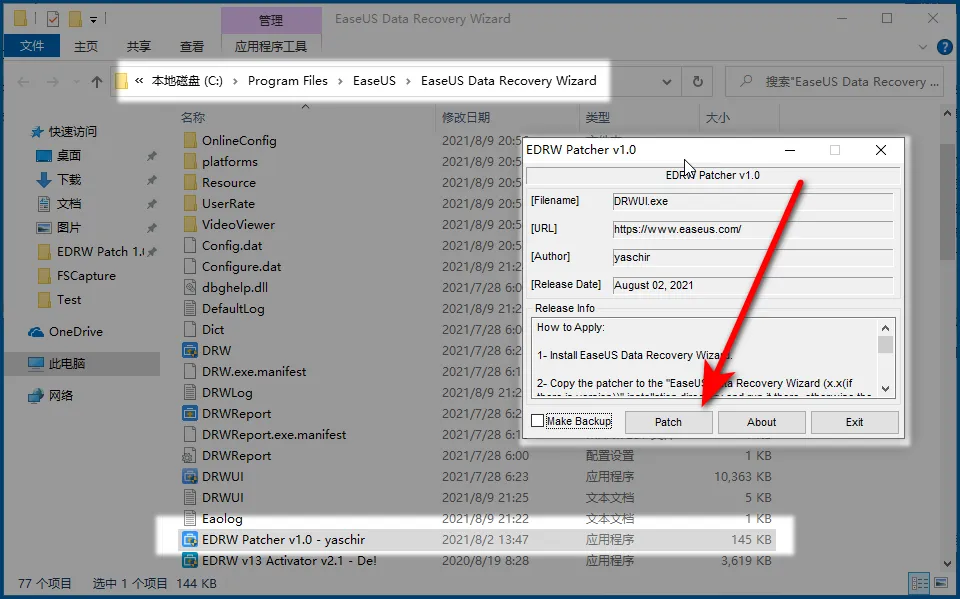This screenshot has height=599, width=960.
Task: Click the Author field showing yaschir
Action: coord(752,257)
